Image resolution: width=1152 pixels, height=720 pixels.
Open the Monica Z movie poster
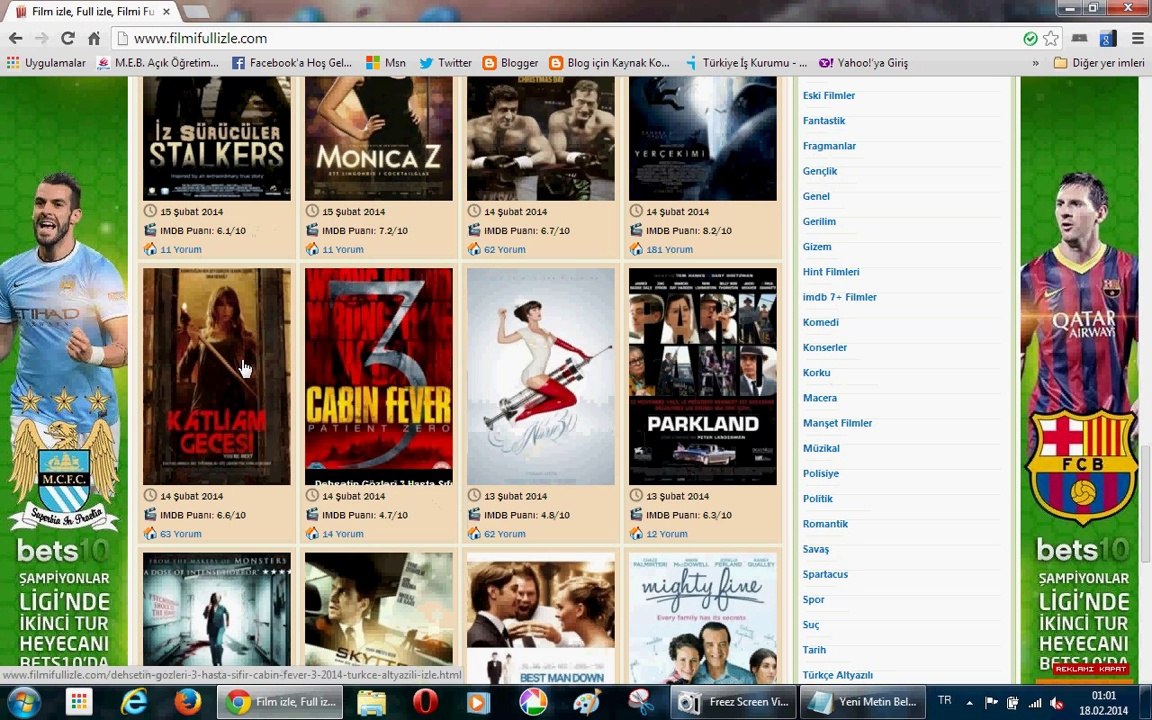click(x=378, y=138)
